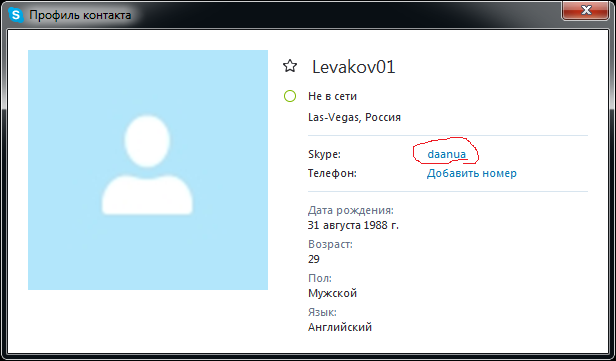Select the contact name Levakov01
This screenshot has height=361, width=616.
click(x=354, y=67)
